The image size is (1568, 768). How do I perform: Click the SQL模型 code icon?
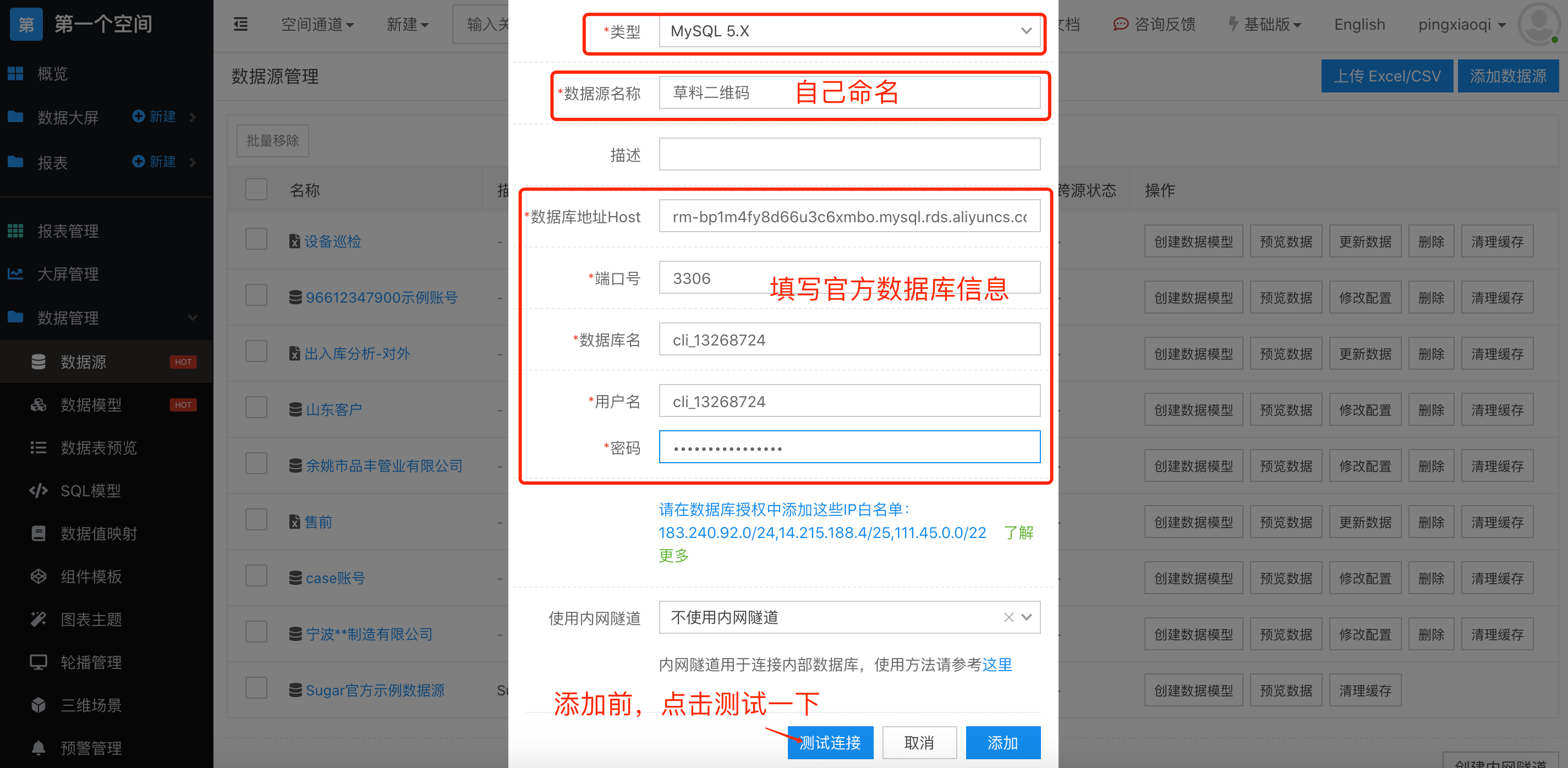click(39, 491)
